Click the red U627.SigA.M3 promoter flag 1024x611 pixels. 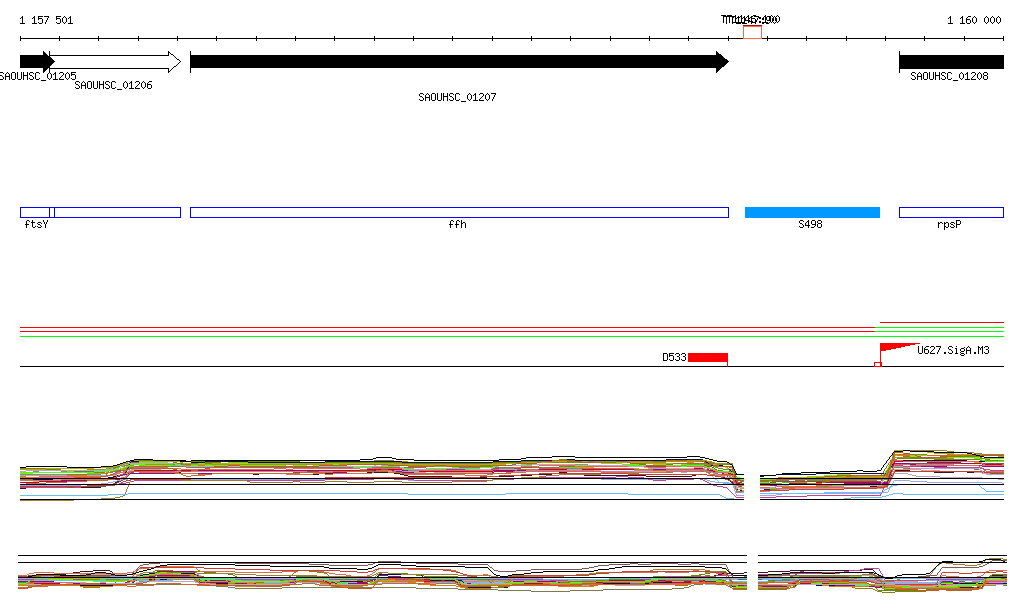(x=895, y=348)
